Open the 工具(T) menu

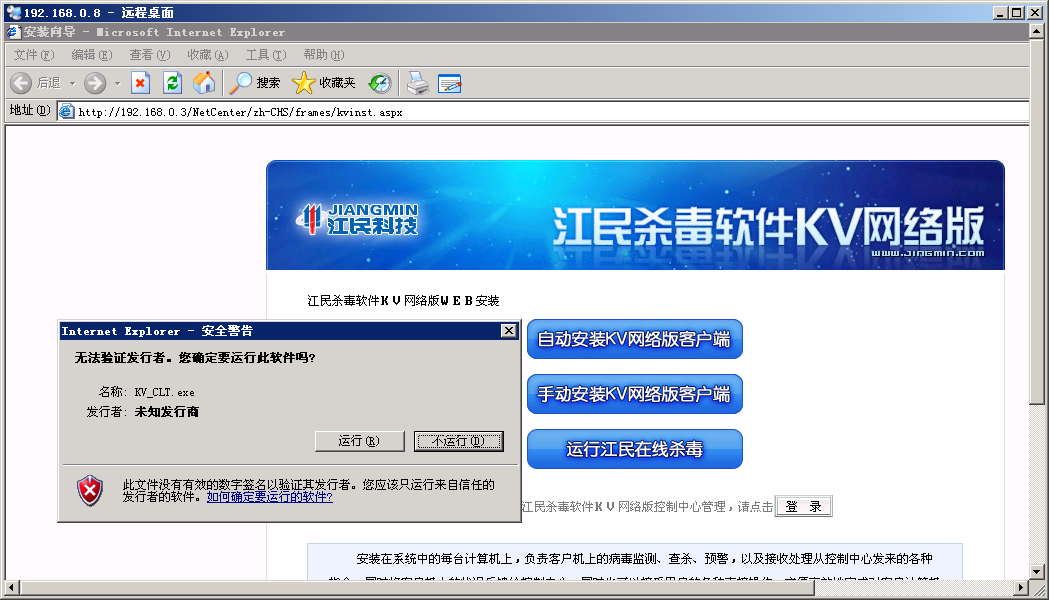pos(266,55)
